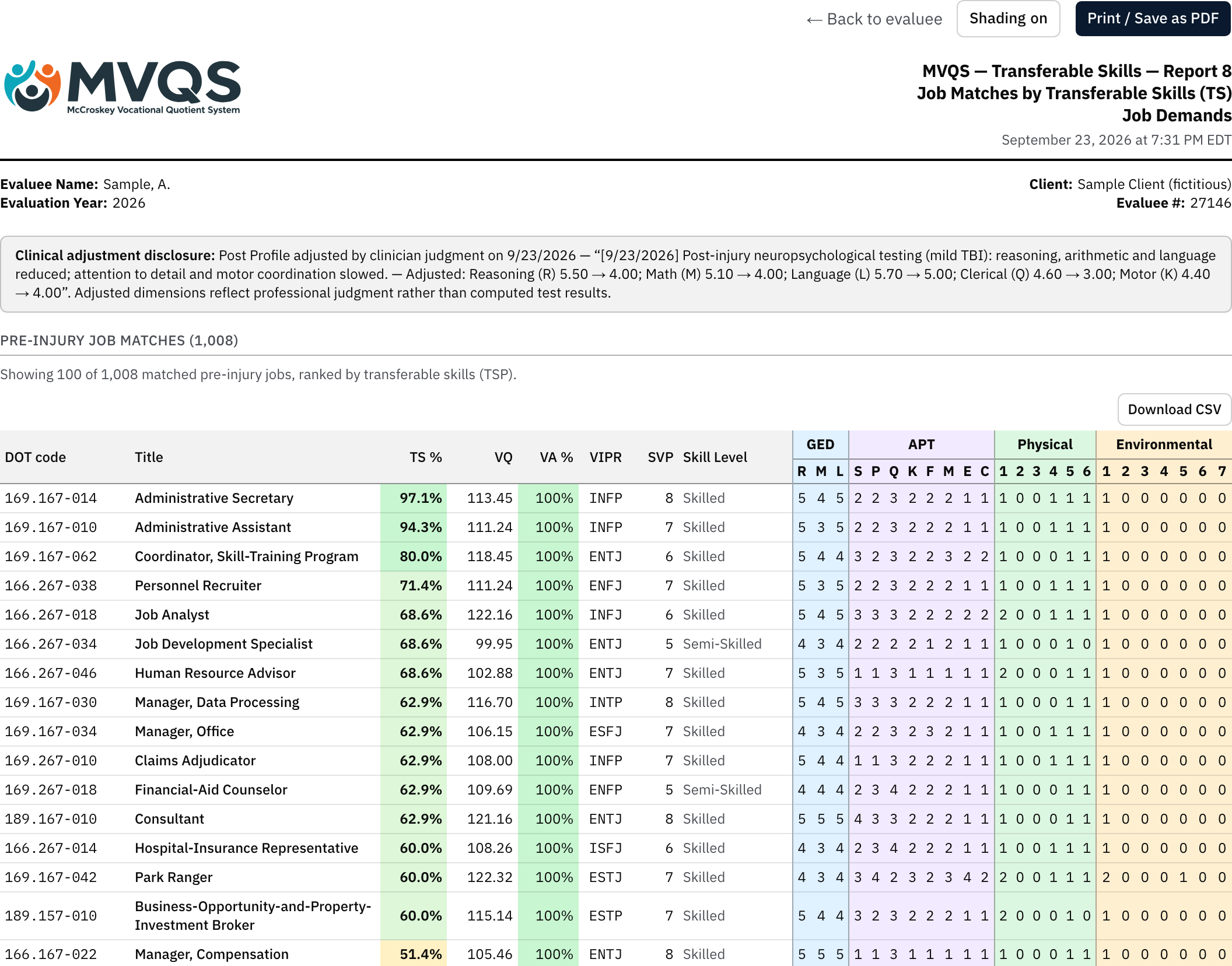Click the 122.32 VQ value
The image size is (1232, 966).
coord(489,877)
